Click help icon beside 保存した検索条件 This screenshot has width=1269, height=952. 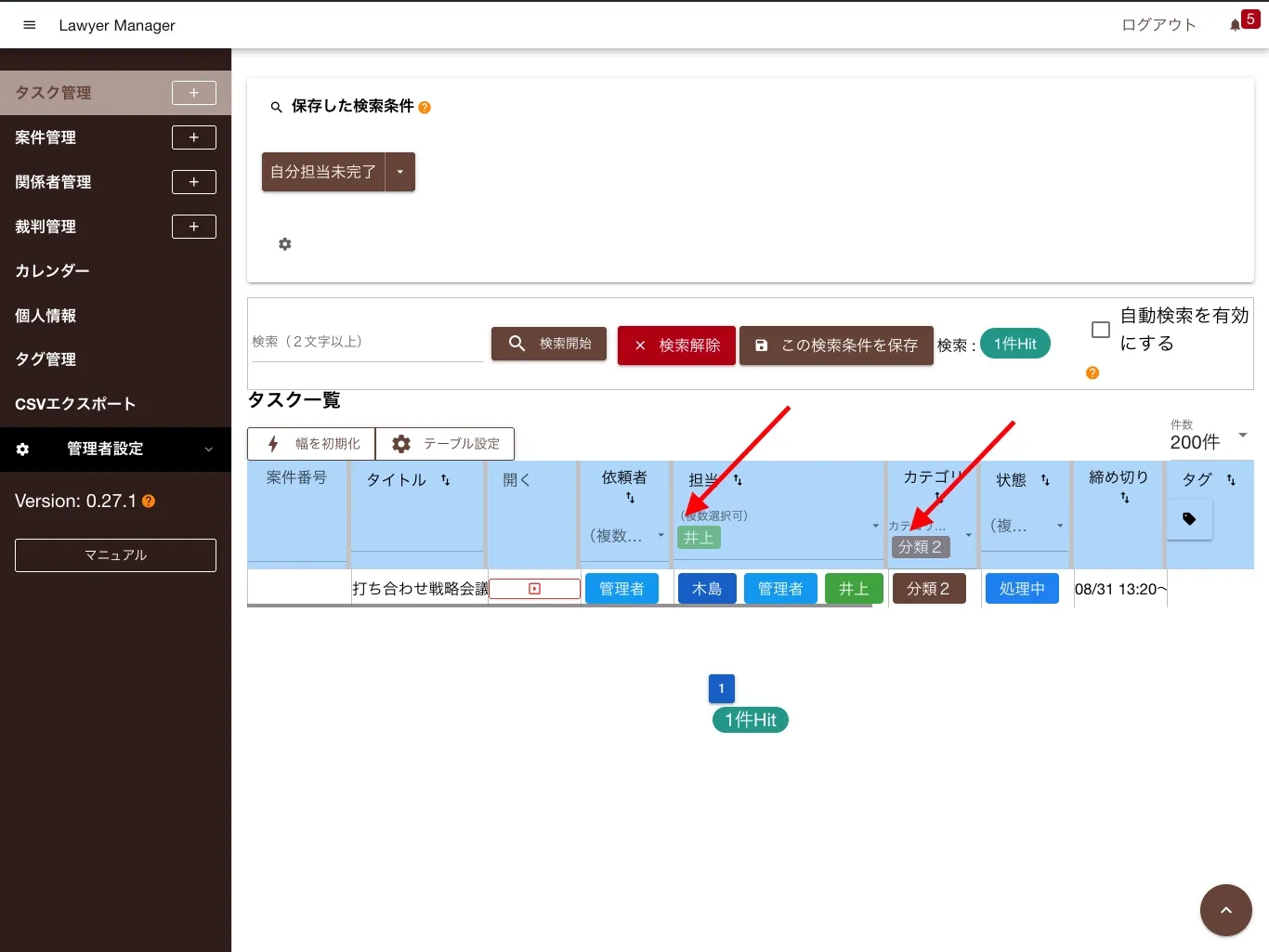click(x=425, y=108)
